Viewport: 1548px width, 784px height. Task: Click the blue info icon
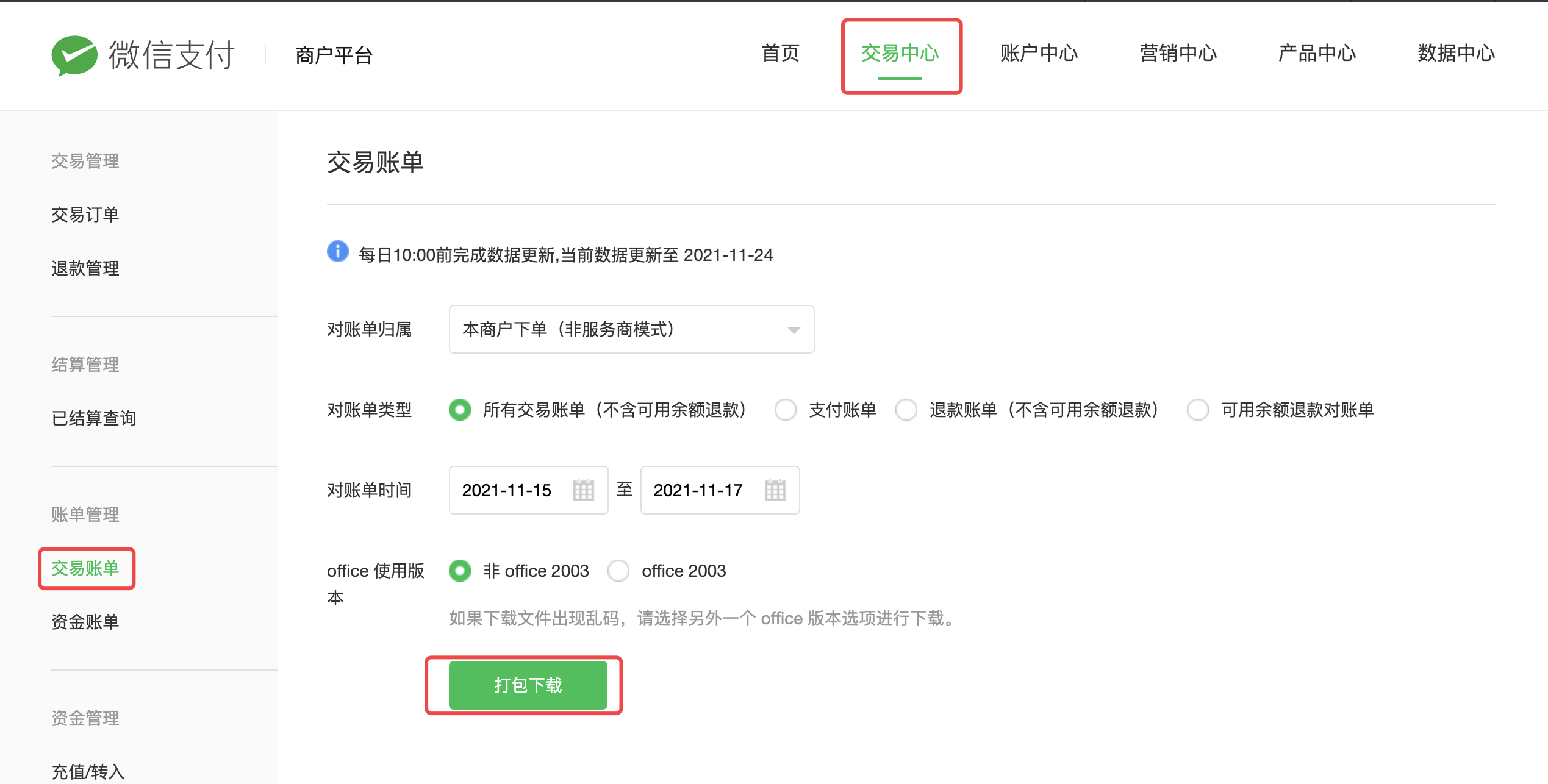click(x=337, y=252)
